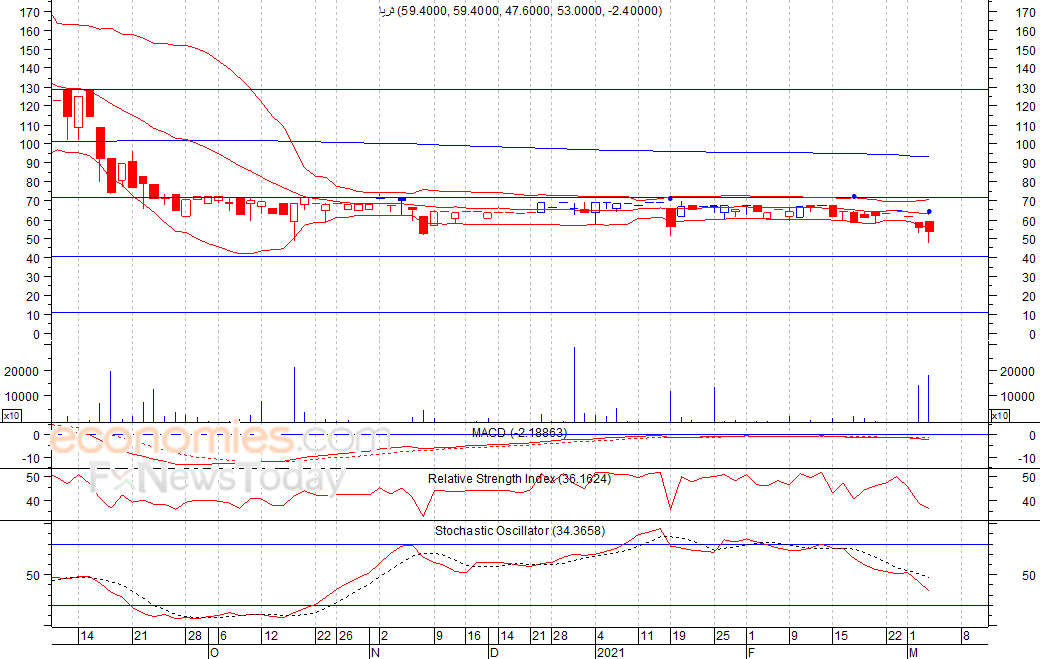Click the 100 value on right price axis
This screenshot has width=1040, height=659.
click(x=1025, y=145)
